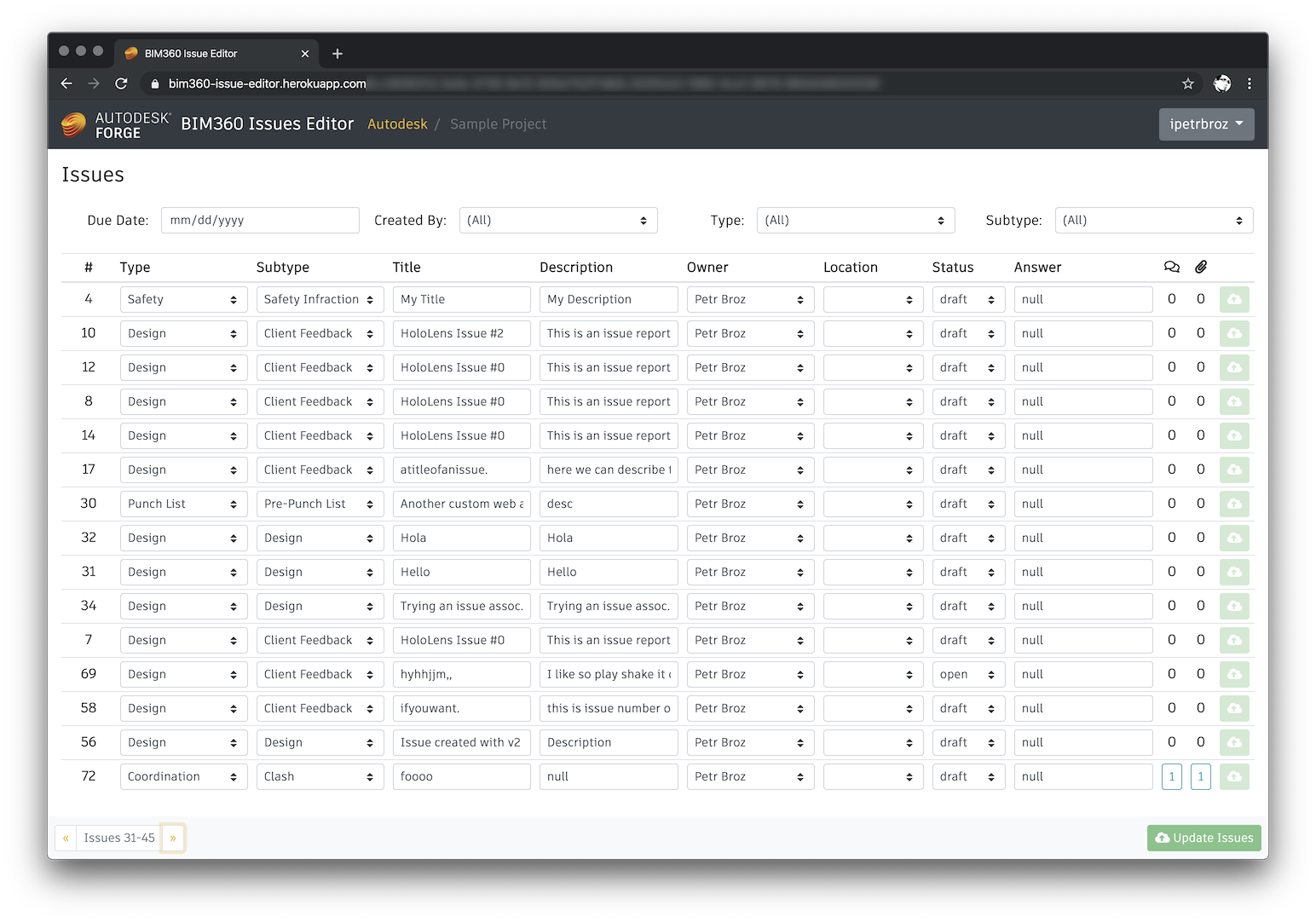
Task: Go to the previous issues page
Action: click(66, 838)
